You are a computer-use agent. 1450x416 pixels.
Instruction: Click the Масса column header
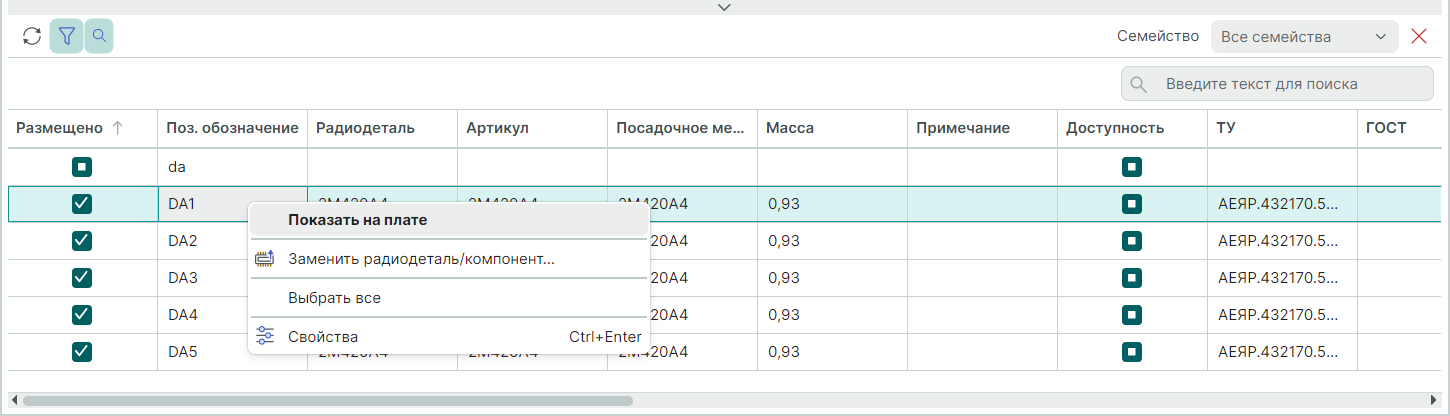(790, 128)
